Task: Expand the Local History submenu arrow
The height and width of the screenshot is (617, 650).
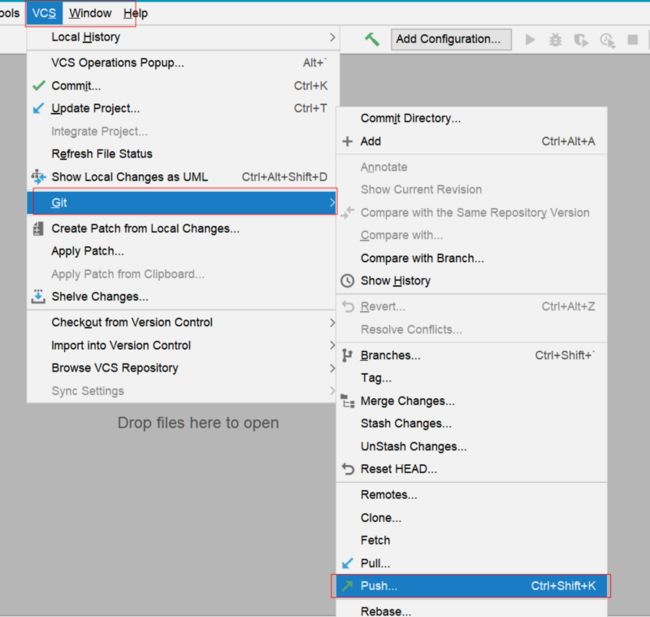Action: tap(332, 37)
